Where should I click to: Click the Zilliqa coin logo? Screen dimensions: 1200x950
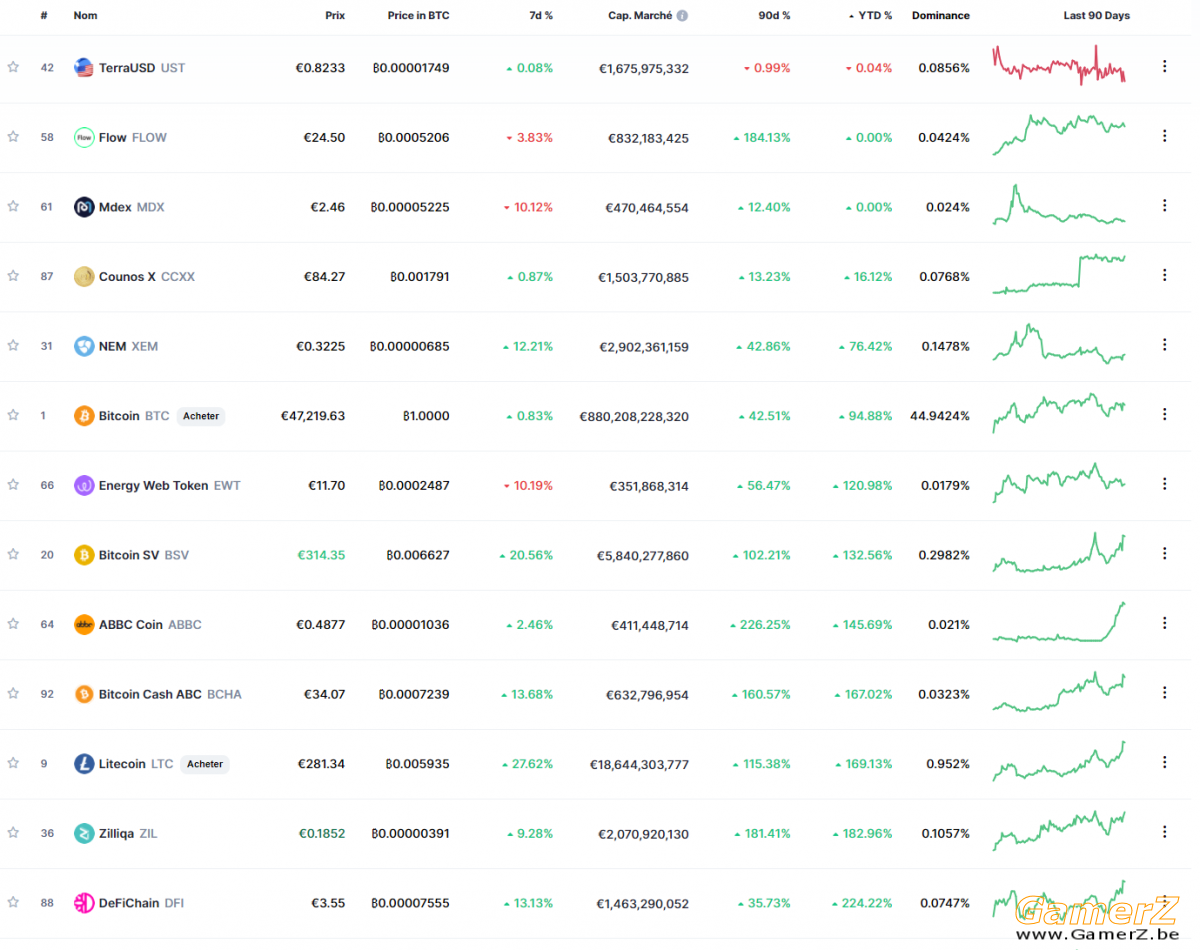tap(84, 833)
